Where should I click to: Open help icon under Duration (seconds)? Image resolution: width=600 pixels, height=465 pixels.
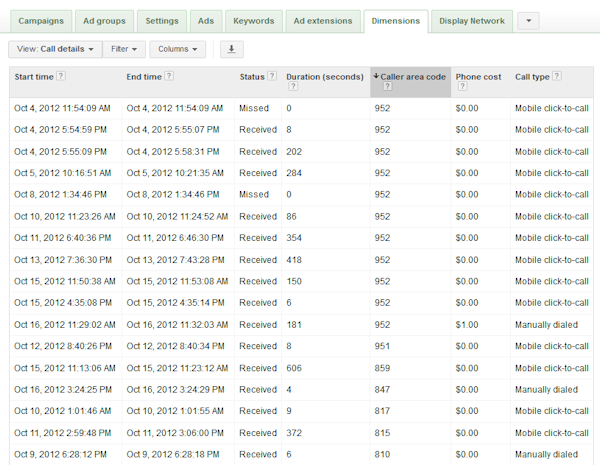293,86
